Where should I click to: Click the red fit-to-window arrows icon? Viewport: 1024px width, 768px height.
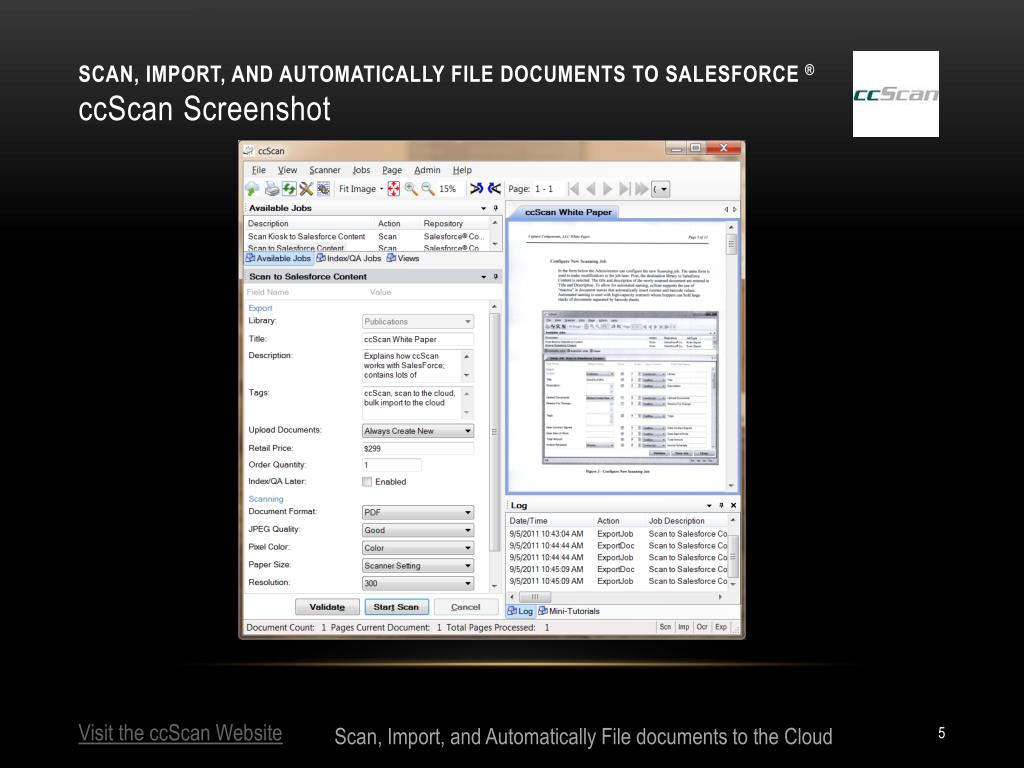[394, 189]
